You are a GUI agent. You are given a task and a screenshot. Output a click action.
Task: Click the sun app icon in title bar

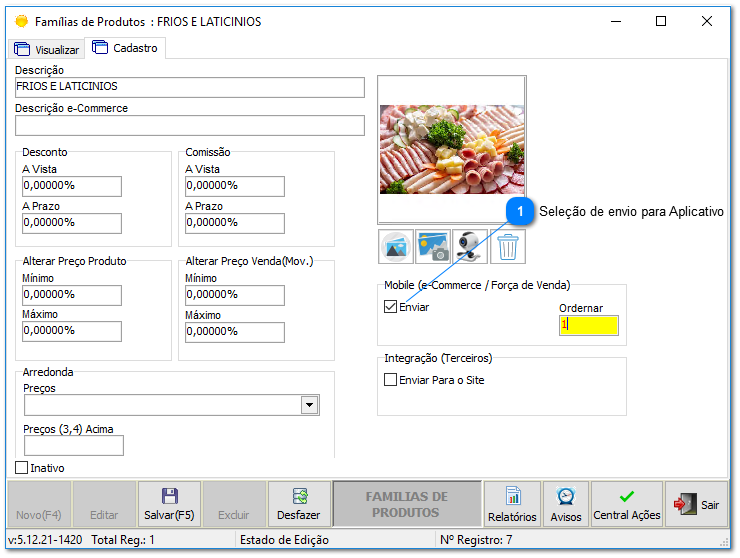[21, 21]
